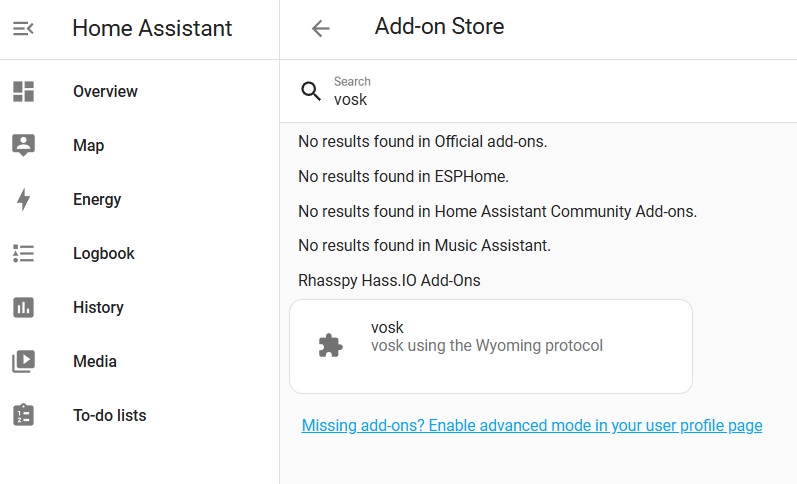
Task: Click the Media play-box icon
Action: tap(23, 361)
